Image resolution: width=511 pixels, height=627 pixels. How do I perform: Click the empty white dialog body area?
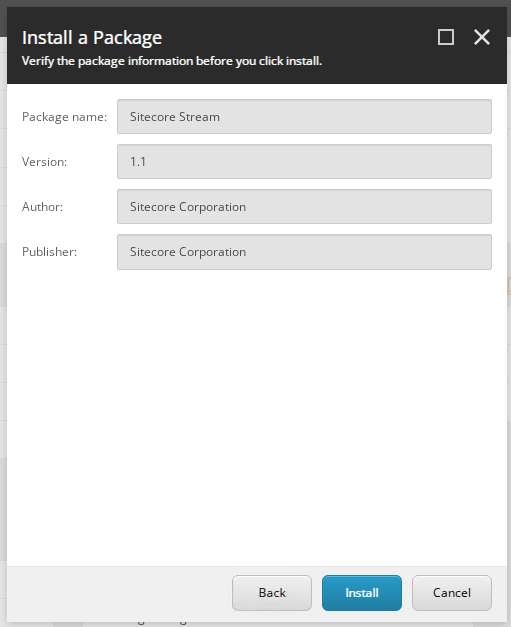pos(257,416)
